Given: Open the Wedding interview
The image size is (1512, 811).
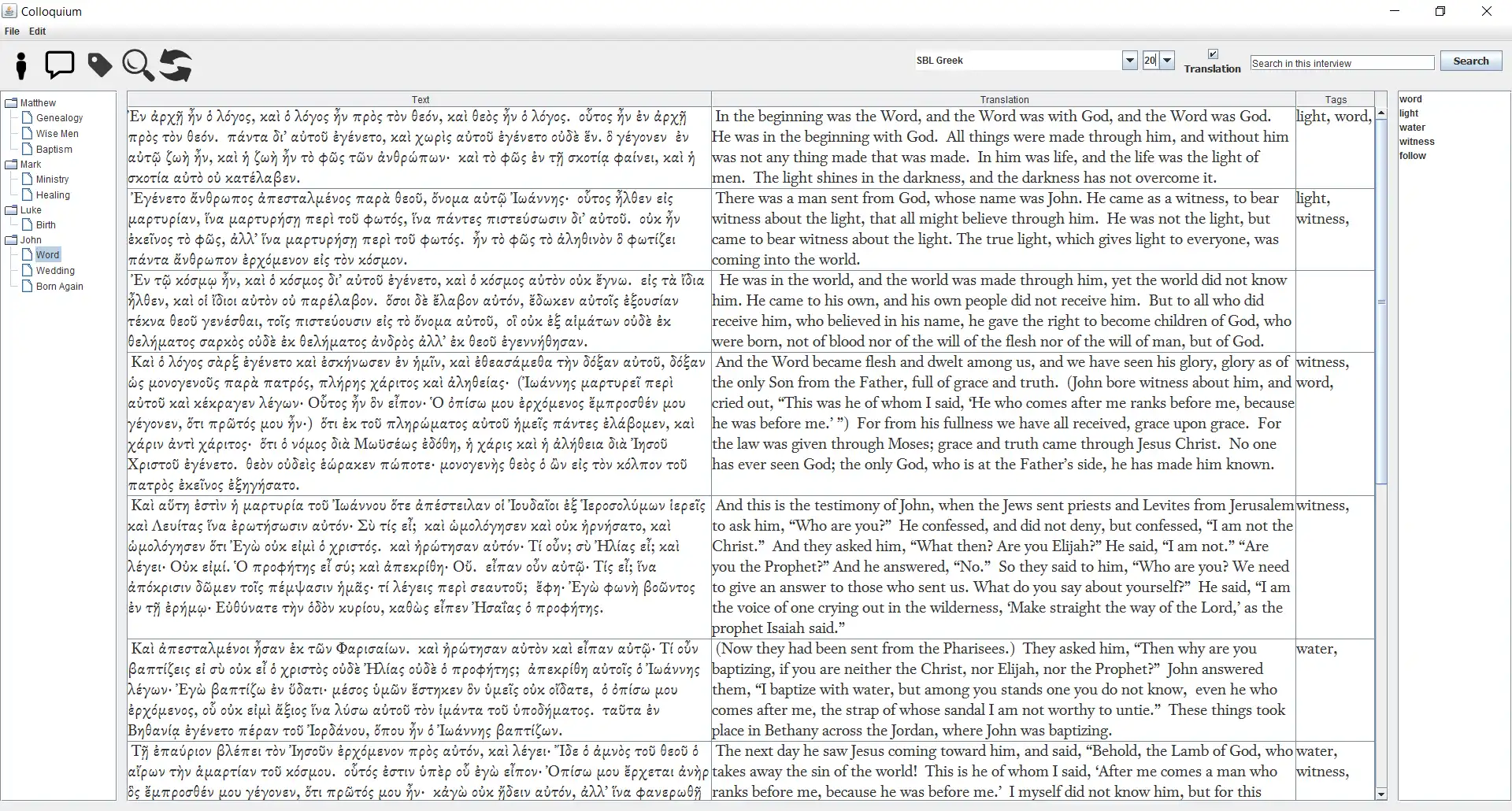Looking at the screenshot, I should pos(55,271).
